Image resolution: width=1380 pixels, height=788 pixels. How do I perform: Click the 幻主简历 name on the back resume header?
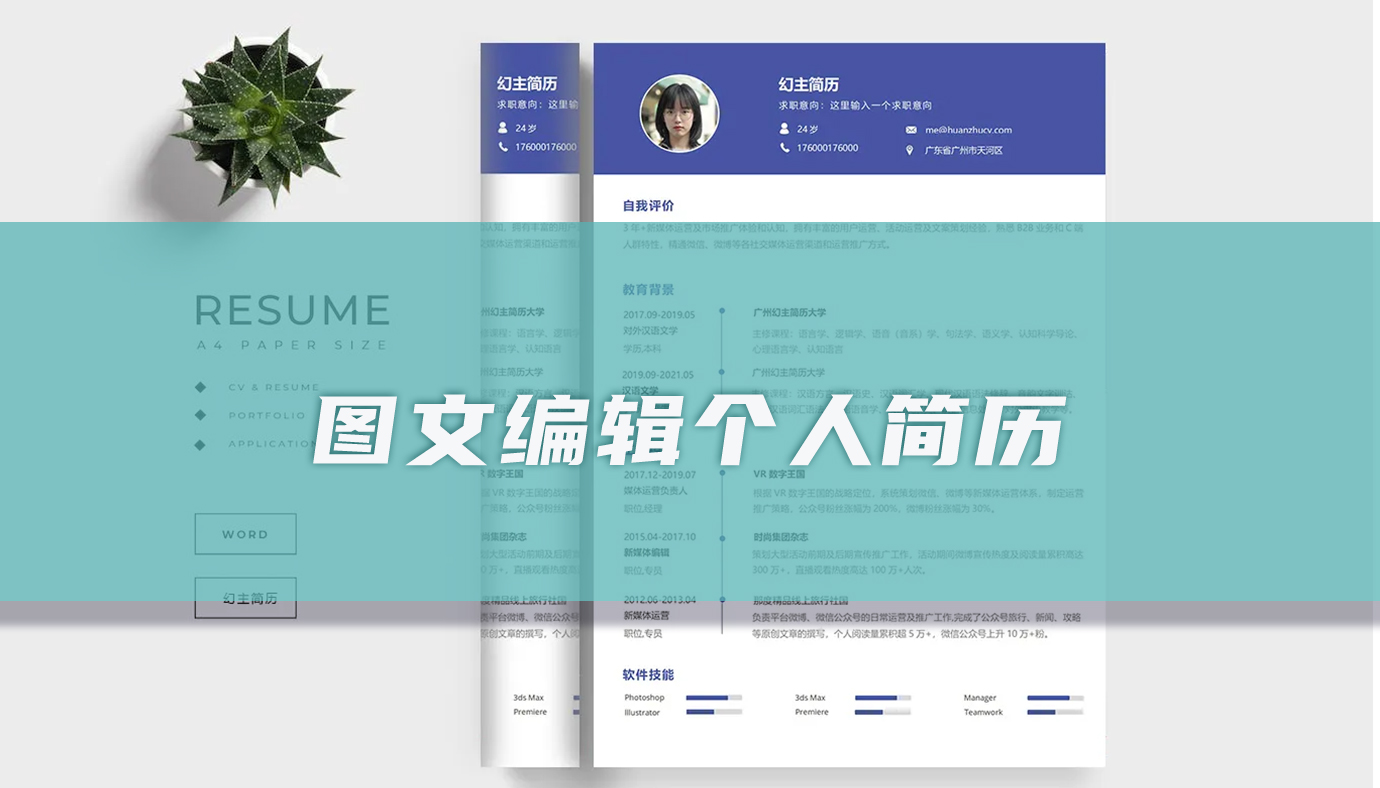tap(527, 84)
